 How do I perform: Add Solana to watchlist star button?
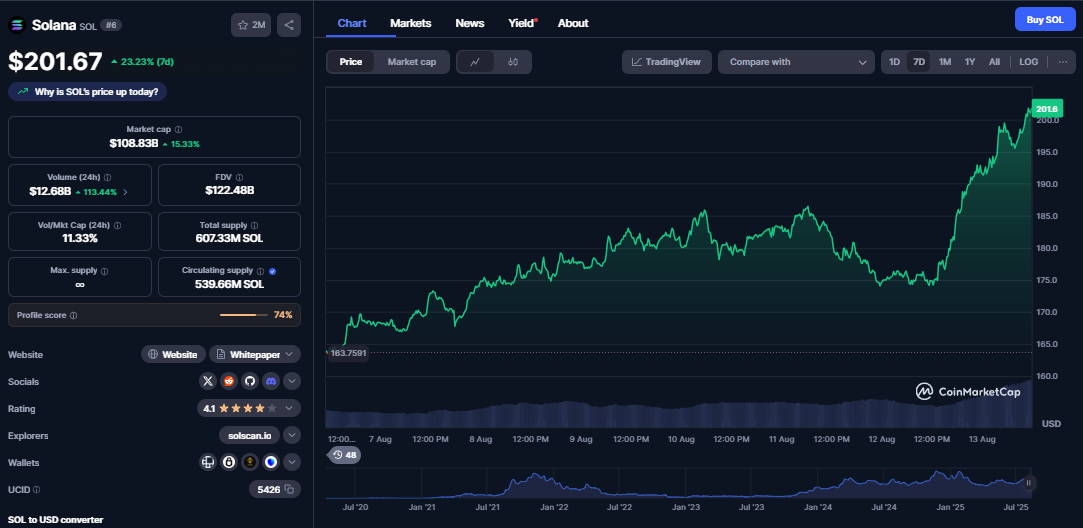pos(251,25)
